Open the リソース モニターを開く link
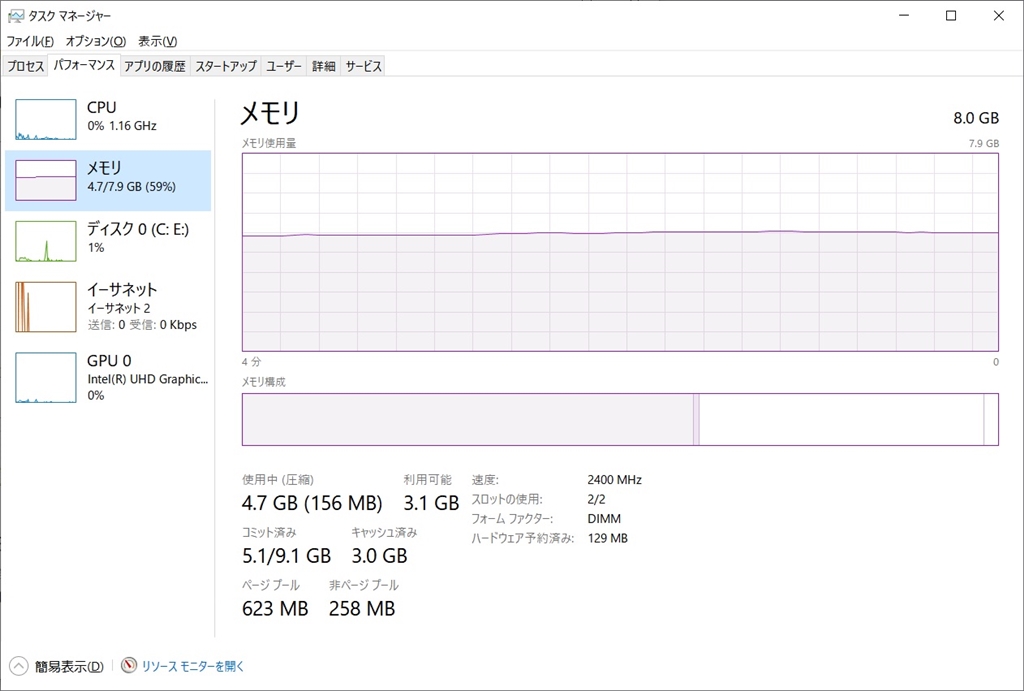The width and height of the screenshot is (1024, 691). (x=192, y=666)
